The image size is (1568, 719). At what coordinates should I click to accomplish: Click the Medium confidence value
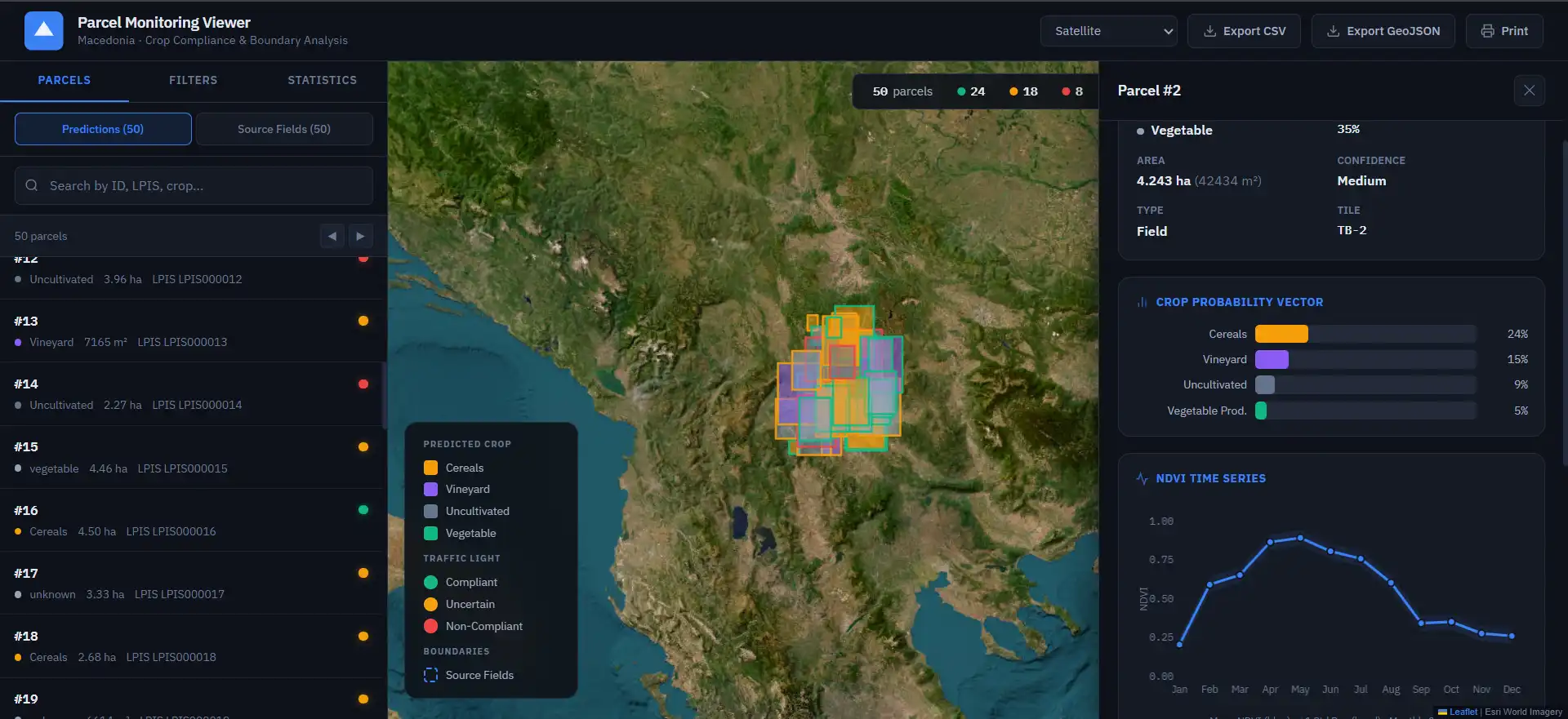[x=1361, y=181]
